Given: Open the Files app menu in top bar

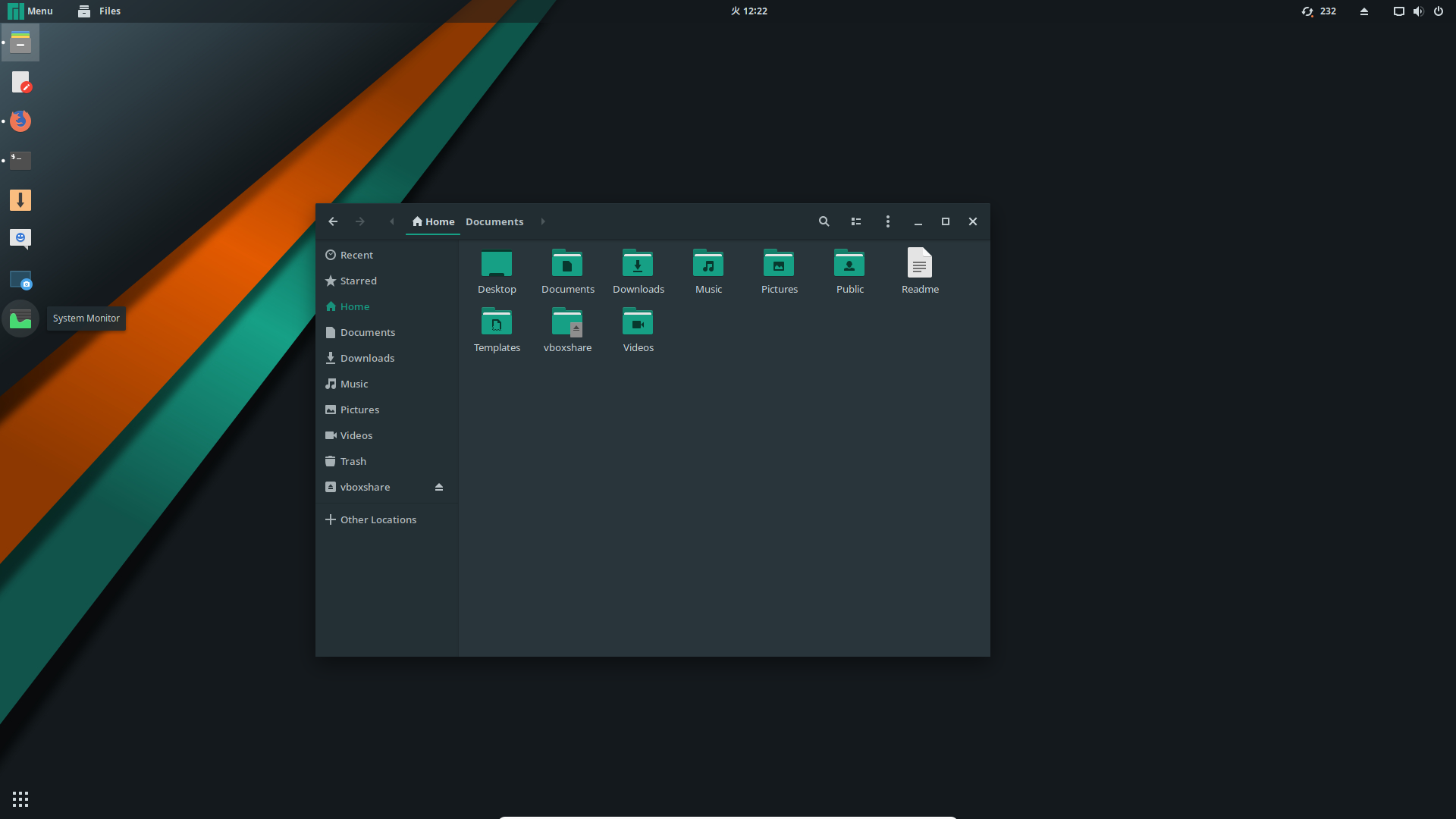Looking at the screenshot, I should [99, 11].
